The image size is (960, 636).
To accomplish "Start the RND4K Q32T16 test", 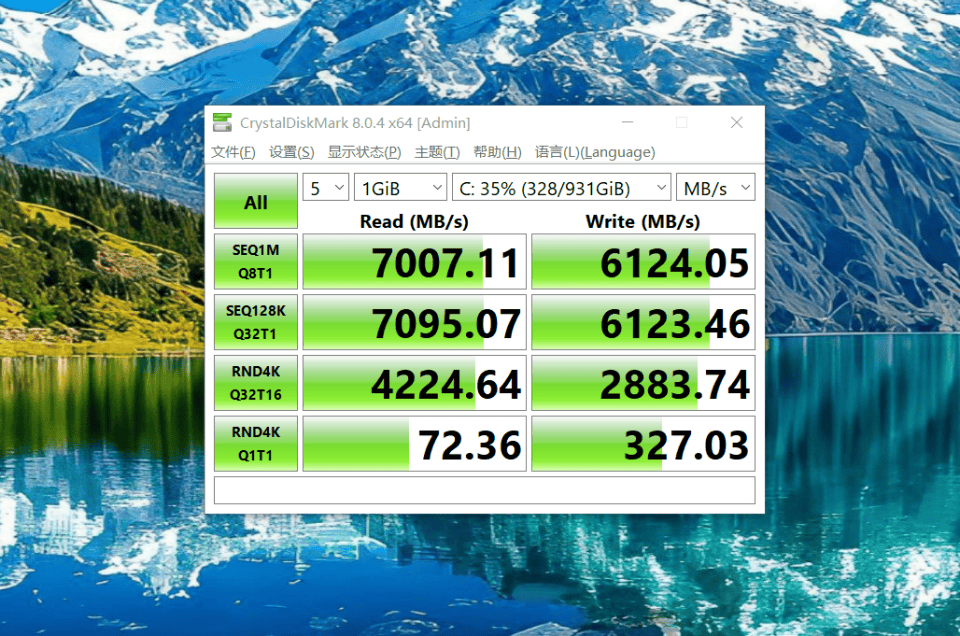I will coord(256,383).
